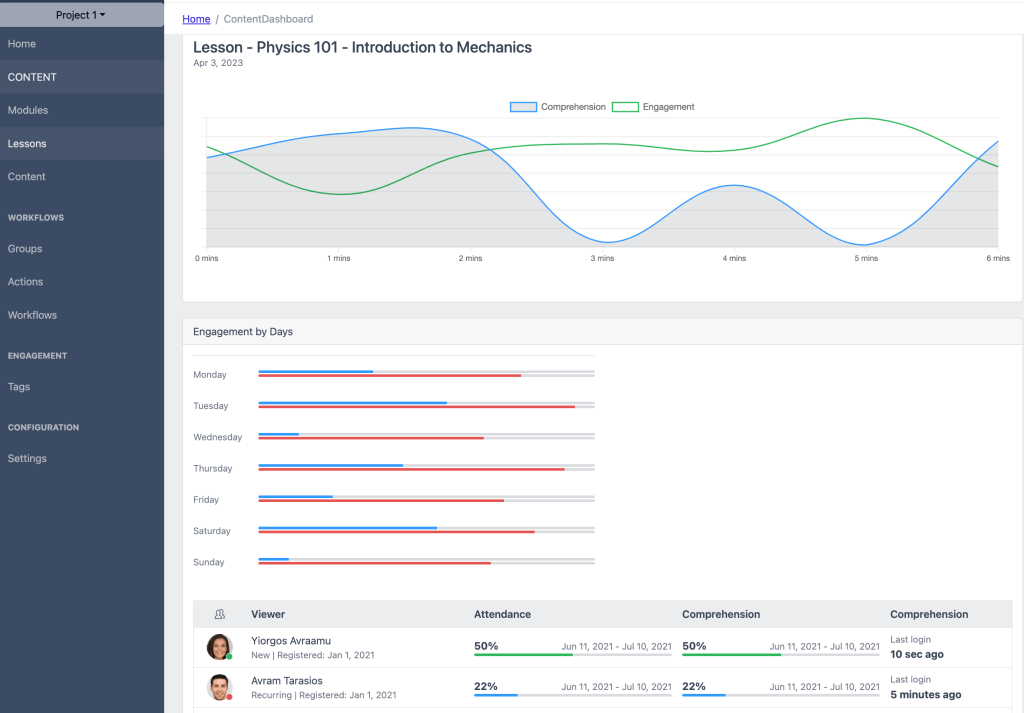Open Tags under the Engagement section
The width and height of the screenshot is (1024, 713).
19,387
